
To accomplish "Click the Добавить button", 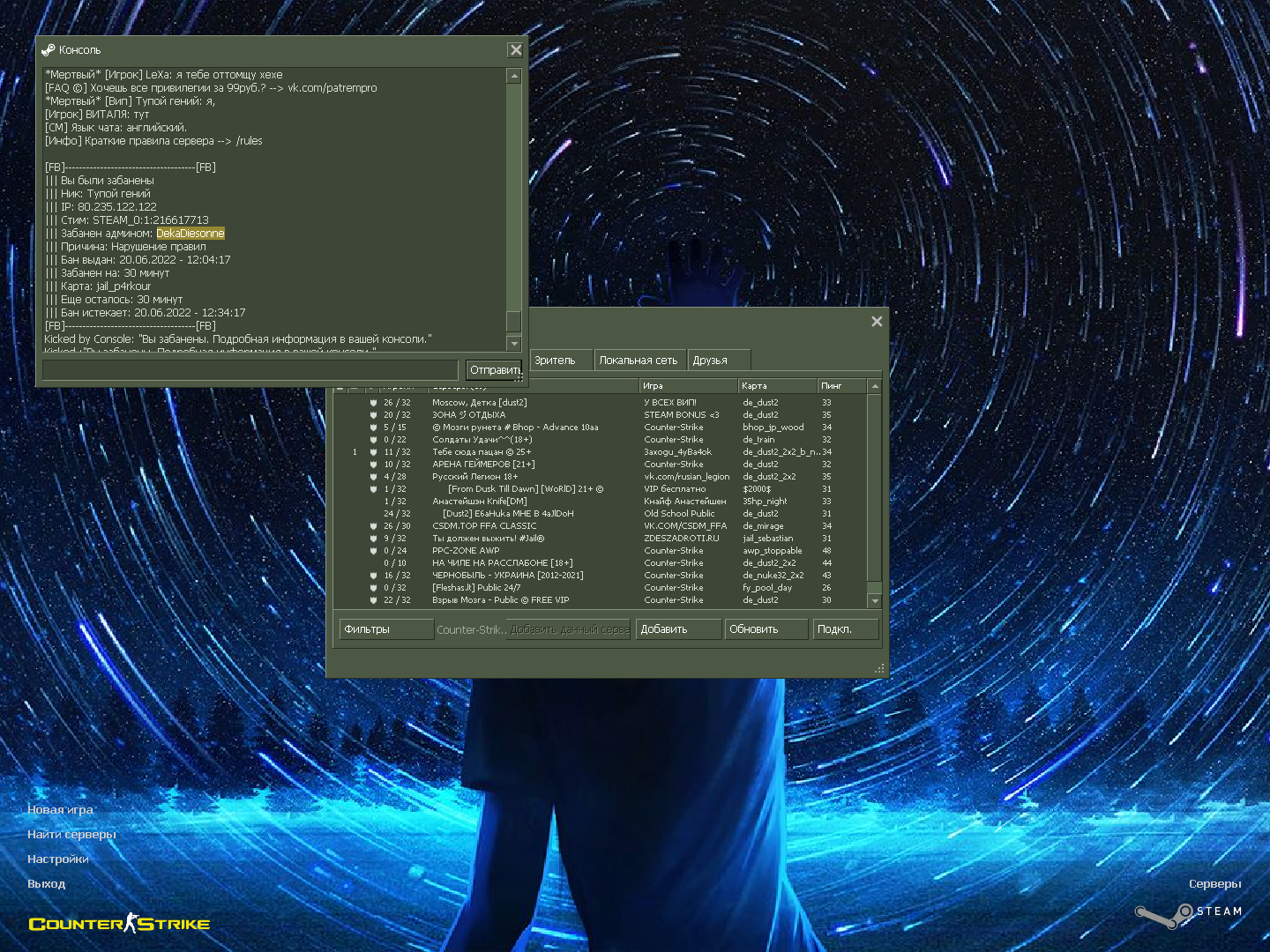I will tap(677, 629).
